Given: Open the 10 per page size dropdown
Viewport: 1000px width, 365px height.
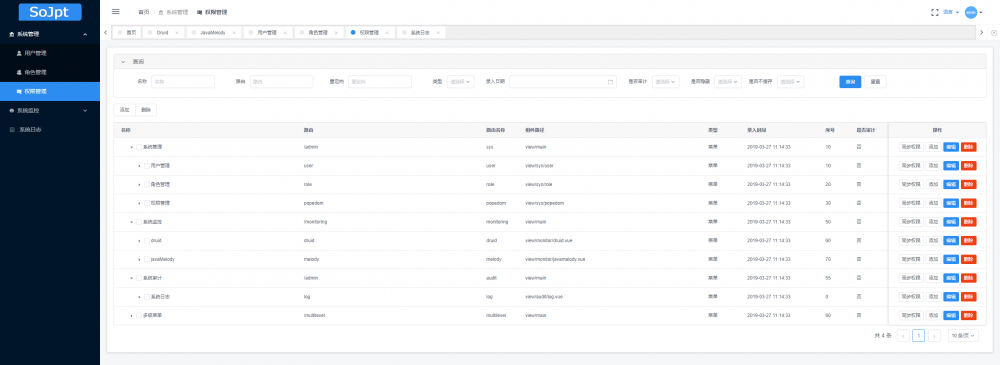Looking at the screenshot, I should coord(963,336).
